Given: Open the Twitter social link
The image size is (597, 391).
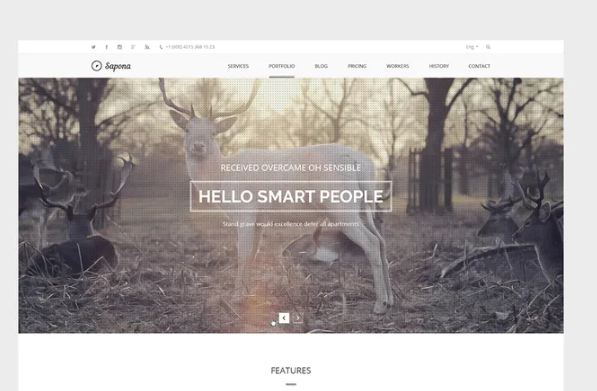Looking at the screenshot, I should (x=93, y=47).
